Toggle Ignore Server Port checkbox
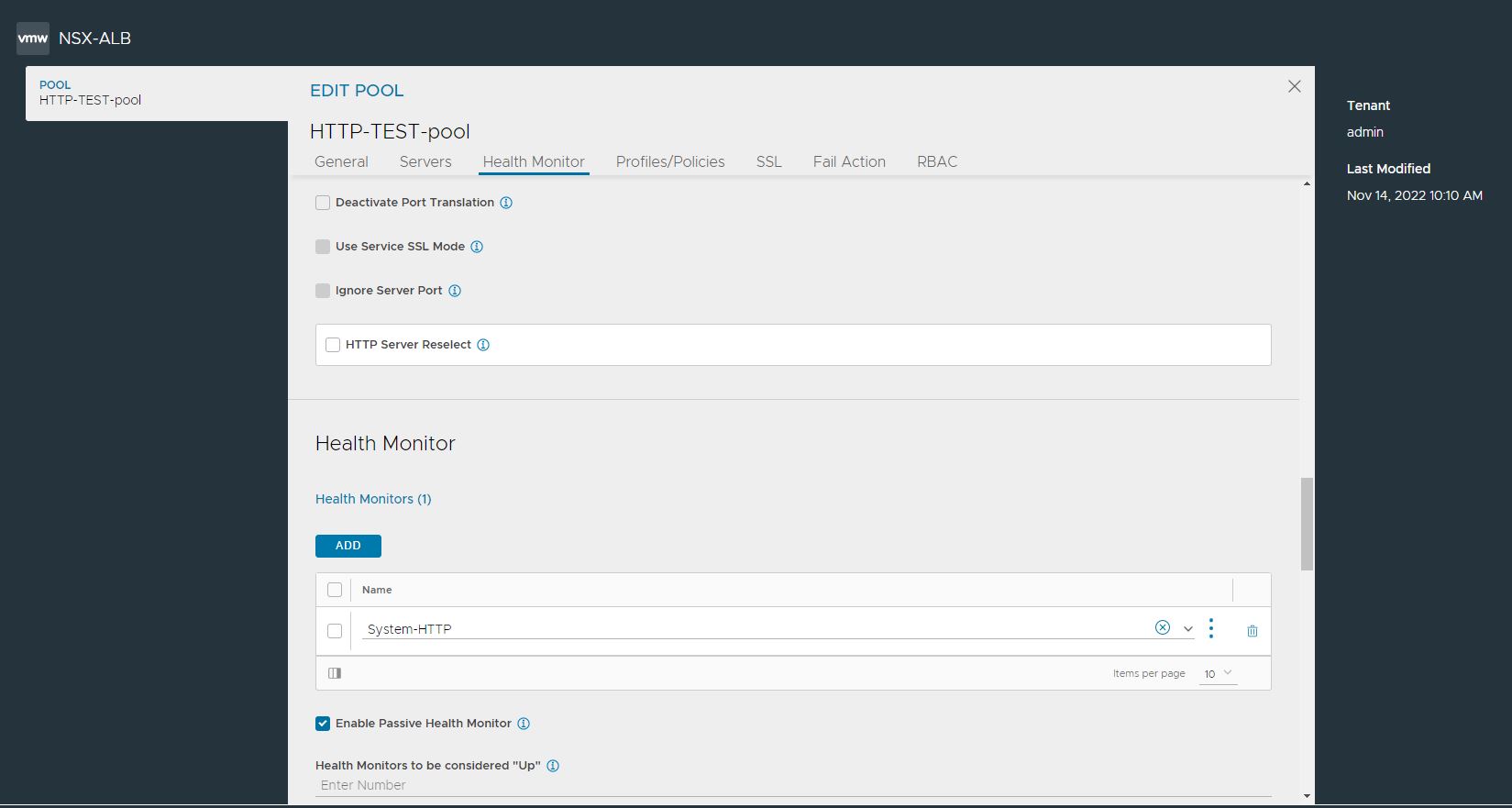The image size is (1512, 808). pyautogui.click(x=323, y=291)
